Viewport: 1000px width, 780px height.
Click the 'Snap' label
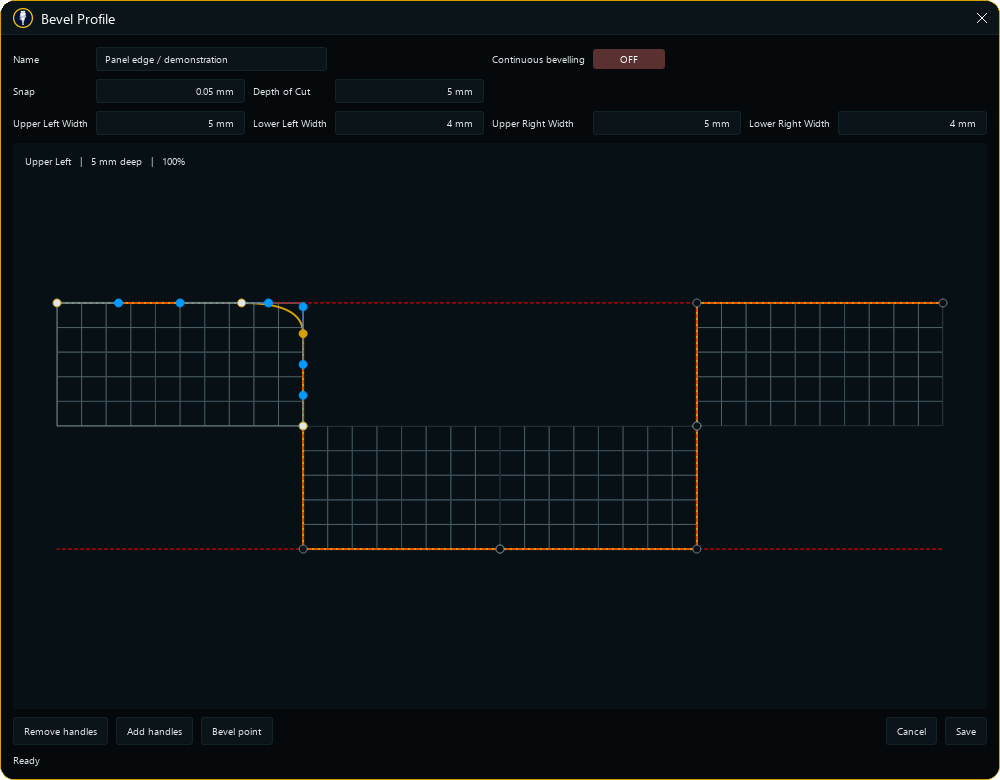coord(24,92)
